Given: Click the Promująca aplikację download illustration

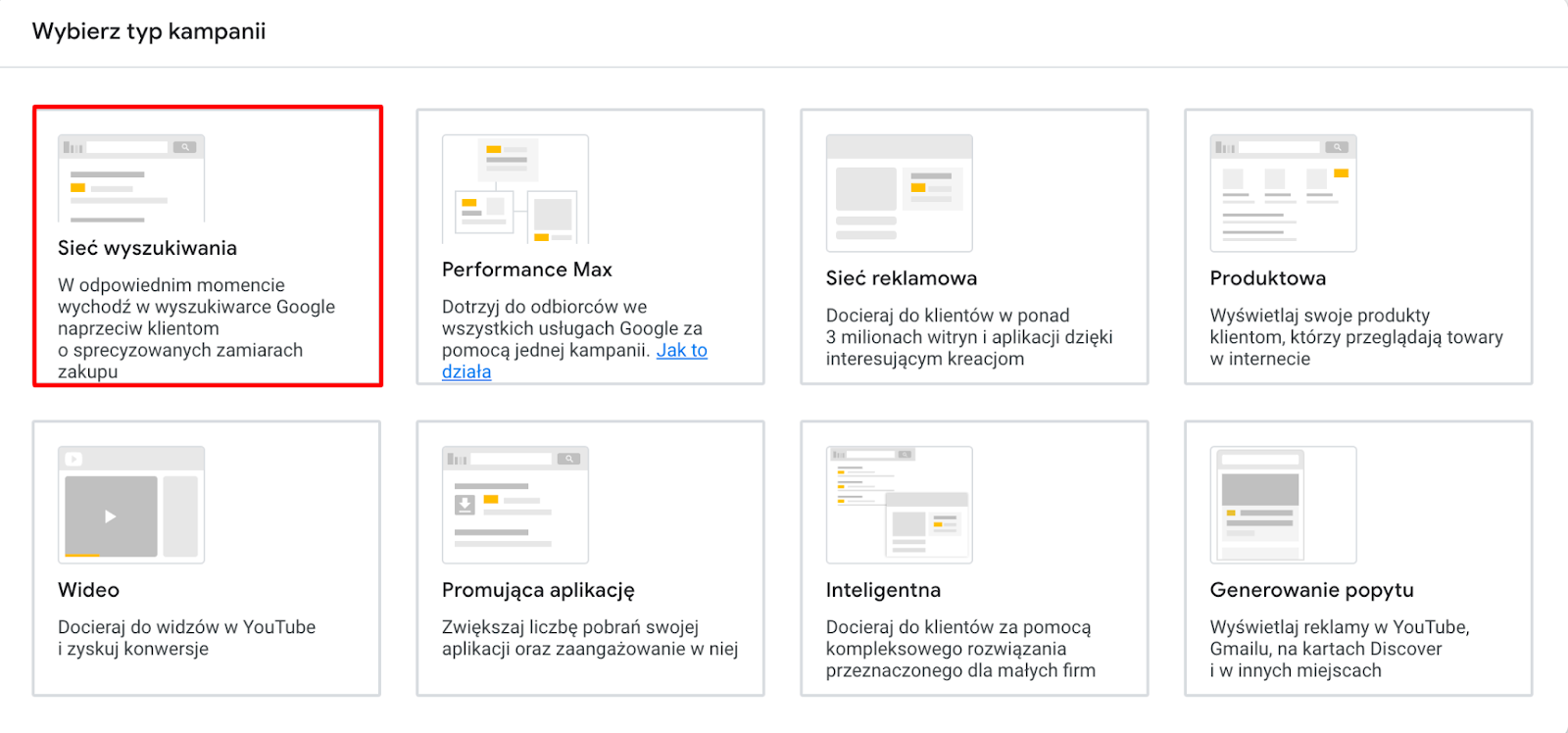Looking at the screenshot, I should pyautogui.click(x=515, y=505).
